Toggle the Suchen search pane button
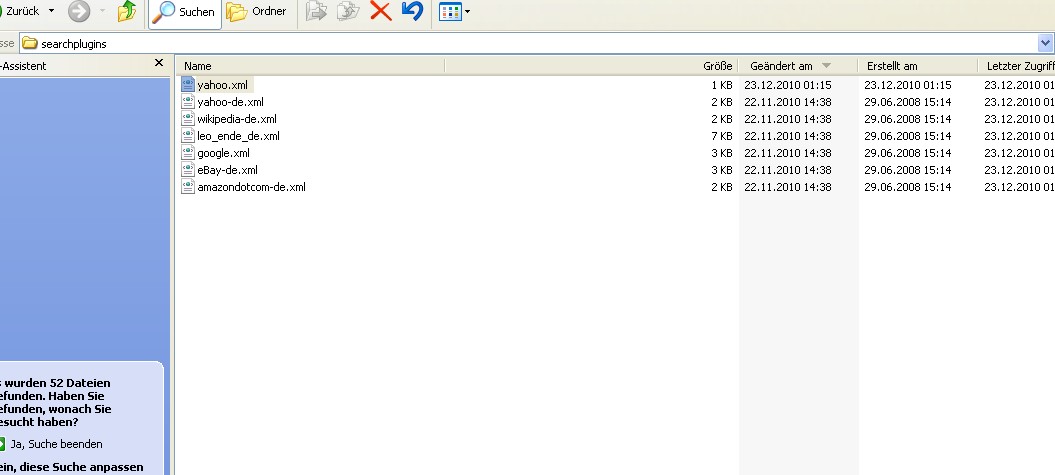This screenshot has width=1055, height=475. coord(184,12)
